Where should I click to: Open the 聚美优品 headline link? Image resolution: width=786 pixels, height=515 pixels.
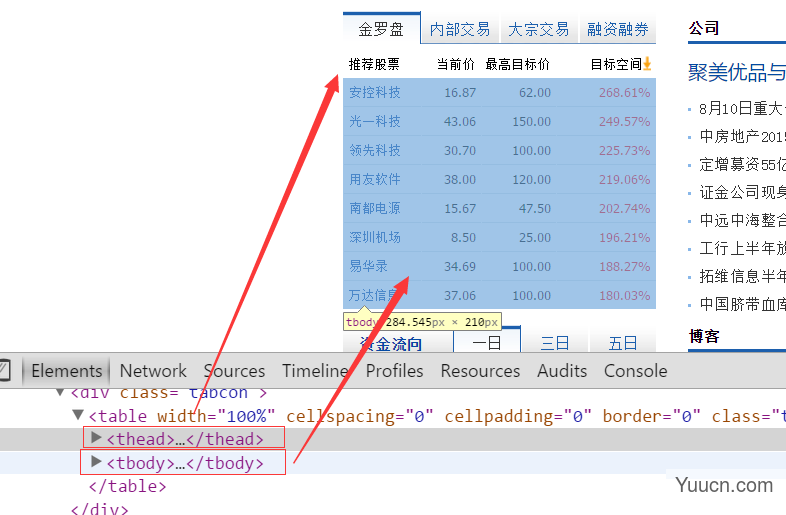(736, 72)
